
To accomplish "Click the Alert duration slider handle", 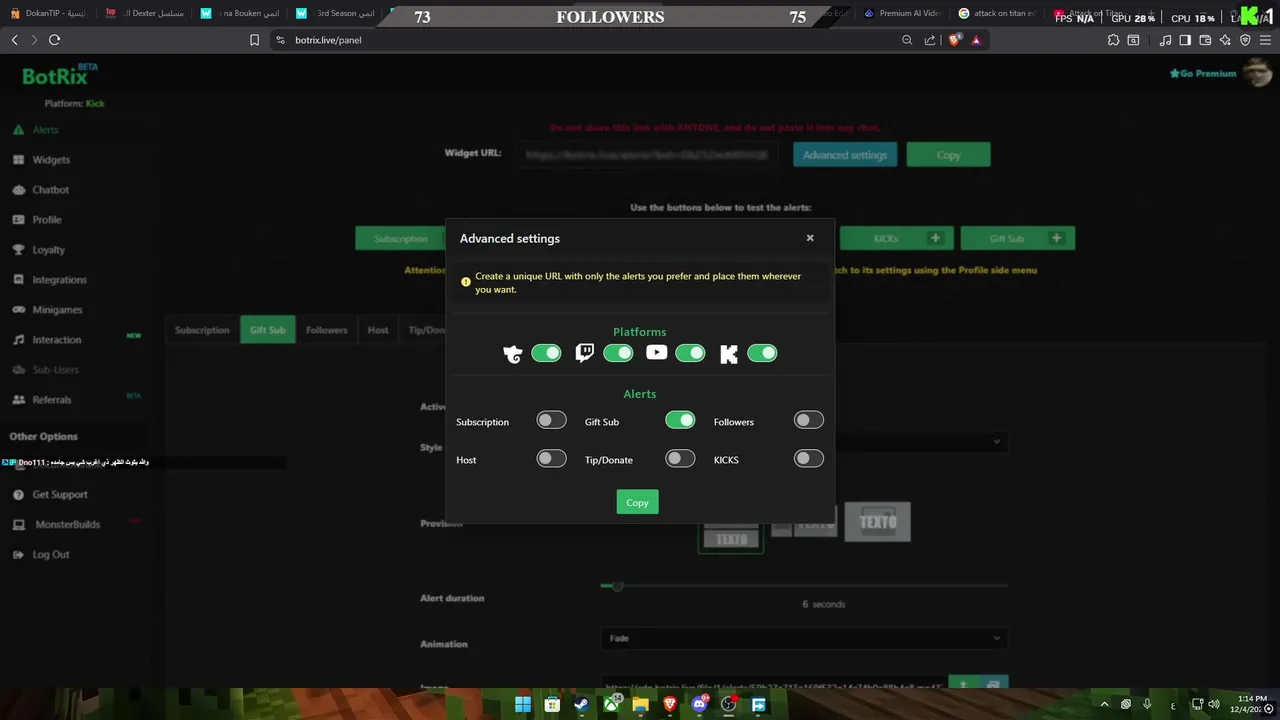I will click(617, 586).
